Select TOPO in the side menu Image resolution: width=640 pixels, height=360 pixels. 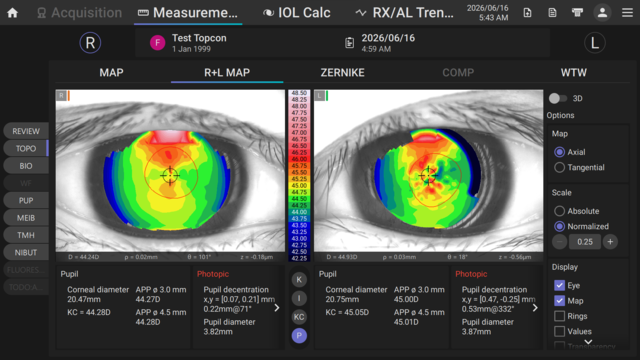tap(26, 149)
